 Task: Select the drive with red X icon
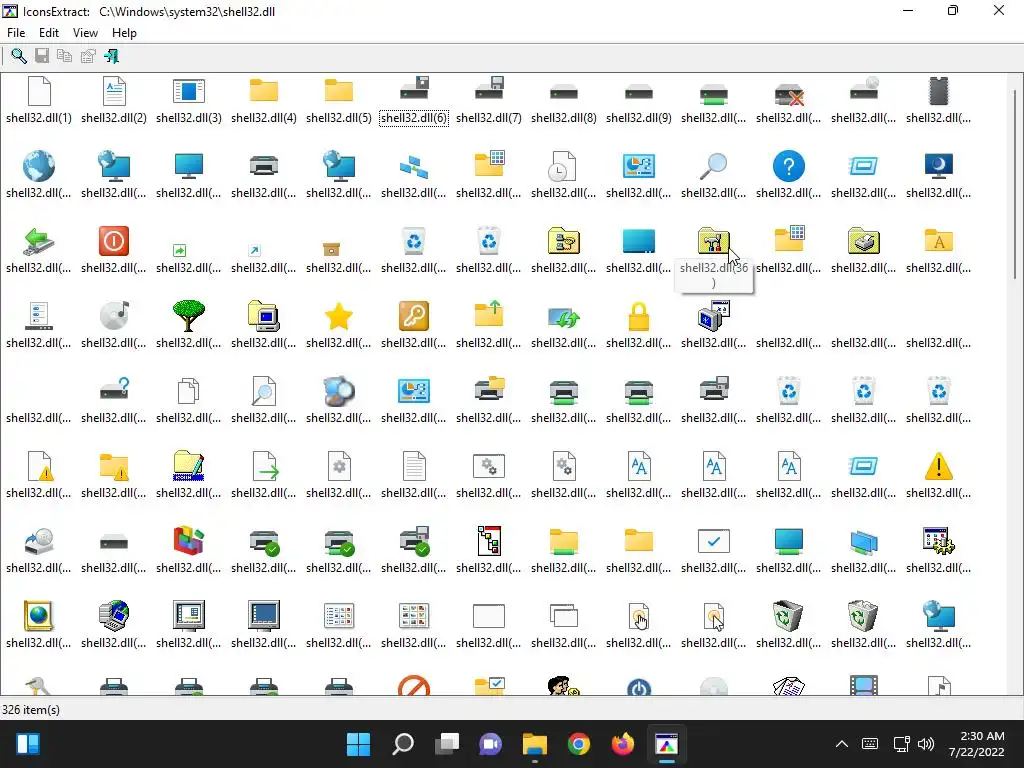pyautogui.click(x=789, y=95)
